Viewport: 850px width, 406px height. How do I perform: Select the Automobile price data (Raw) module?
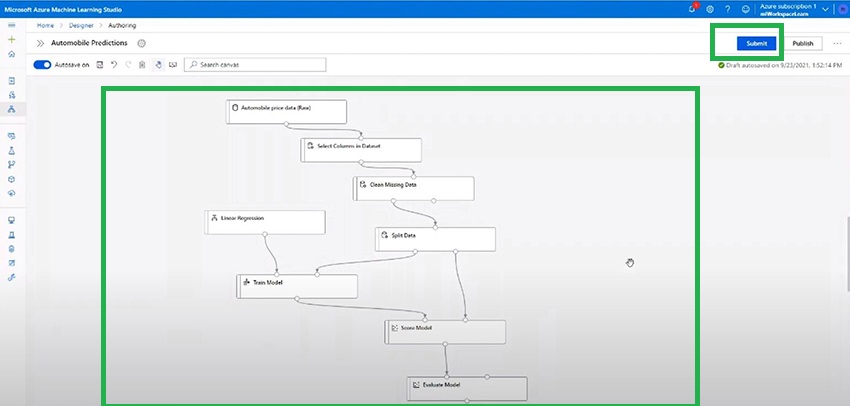pos(286,112)
